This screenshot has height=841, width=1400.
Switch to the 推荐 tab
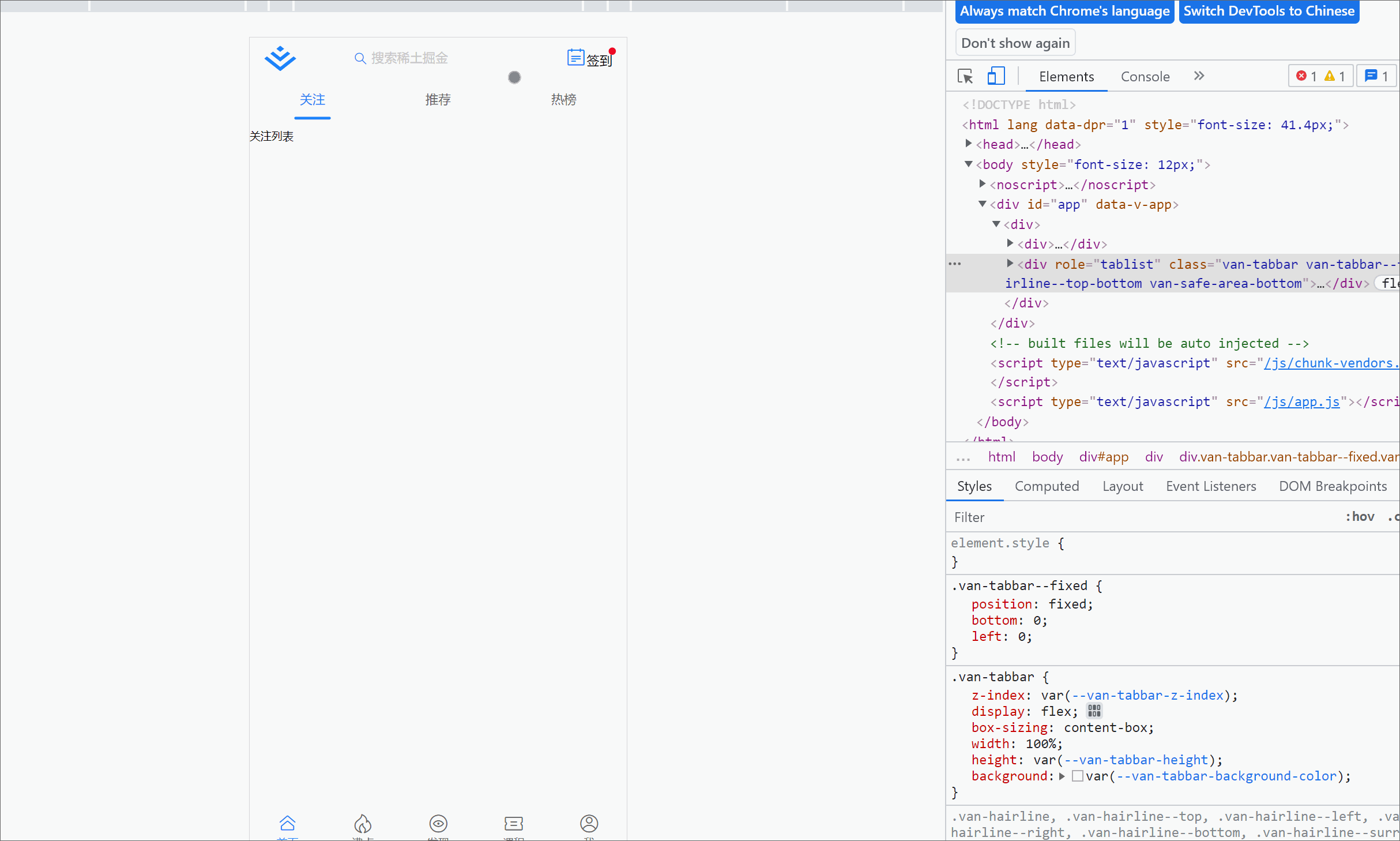click(x=438, y=100)
